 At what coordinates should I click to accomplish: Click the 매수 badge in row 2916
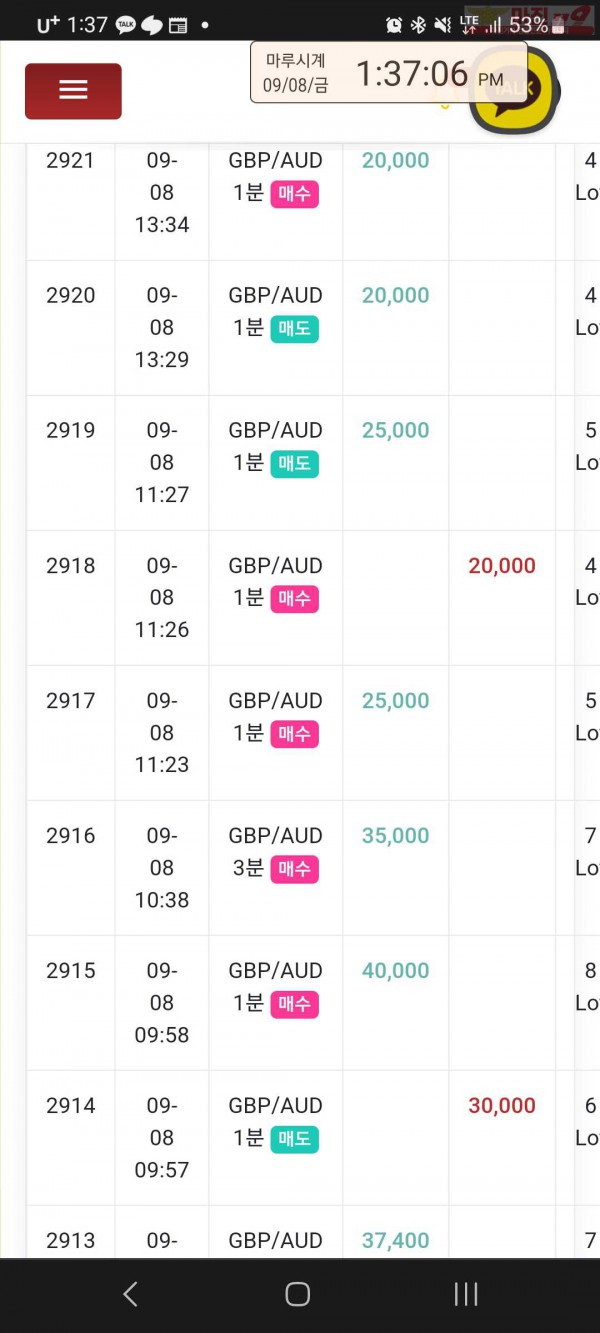pos(295,869)
